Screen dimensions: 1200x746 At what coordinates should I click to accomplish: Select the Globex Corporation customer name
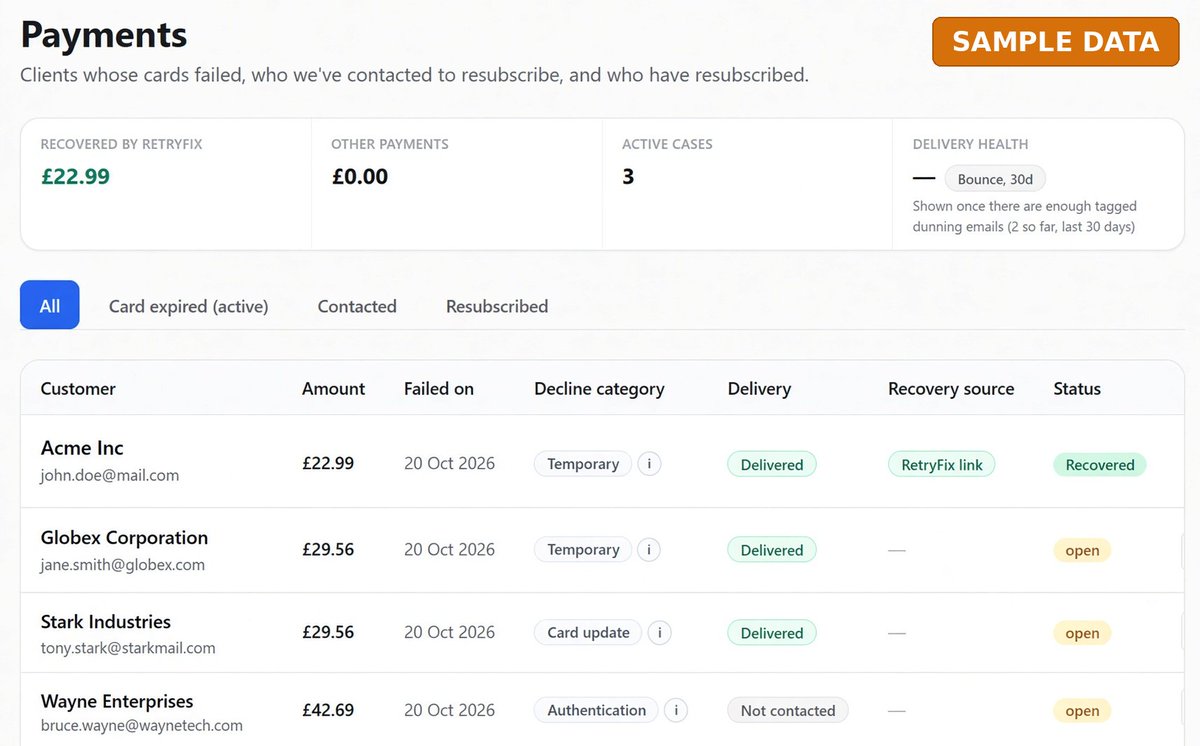(124, 538)
